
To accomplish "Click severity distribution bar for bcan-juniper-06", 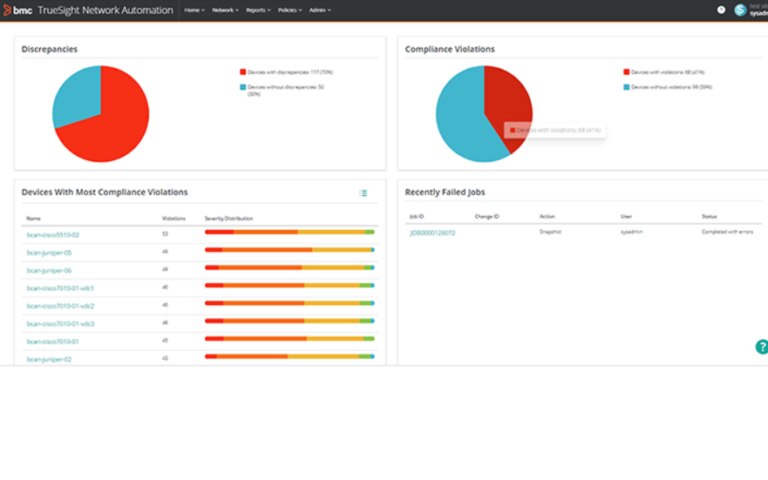I will point(289,268).
